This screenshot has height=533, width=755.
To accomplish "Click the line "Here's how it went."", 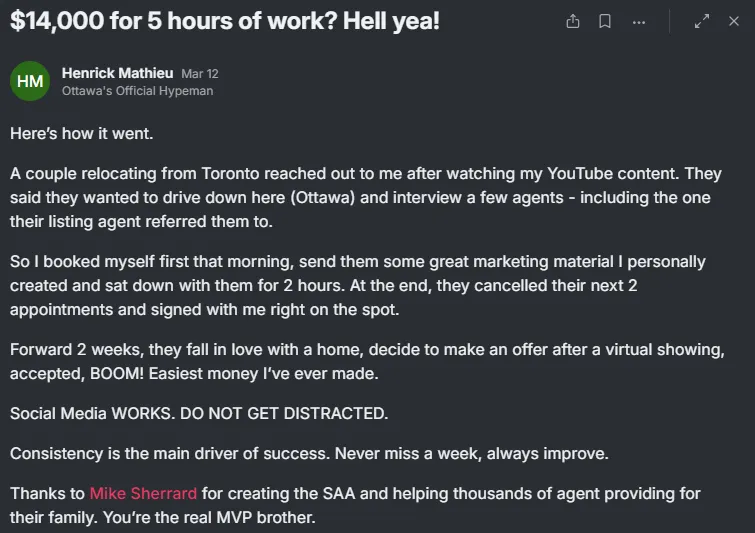I will (x=81, y=133).
